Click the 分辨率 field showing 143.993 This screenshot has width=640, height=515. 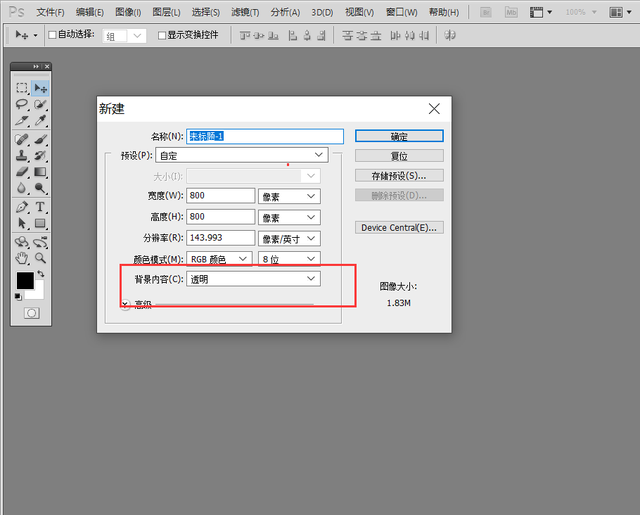tap(221, 238)
